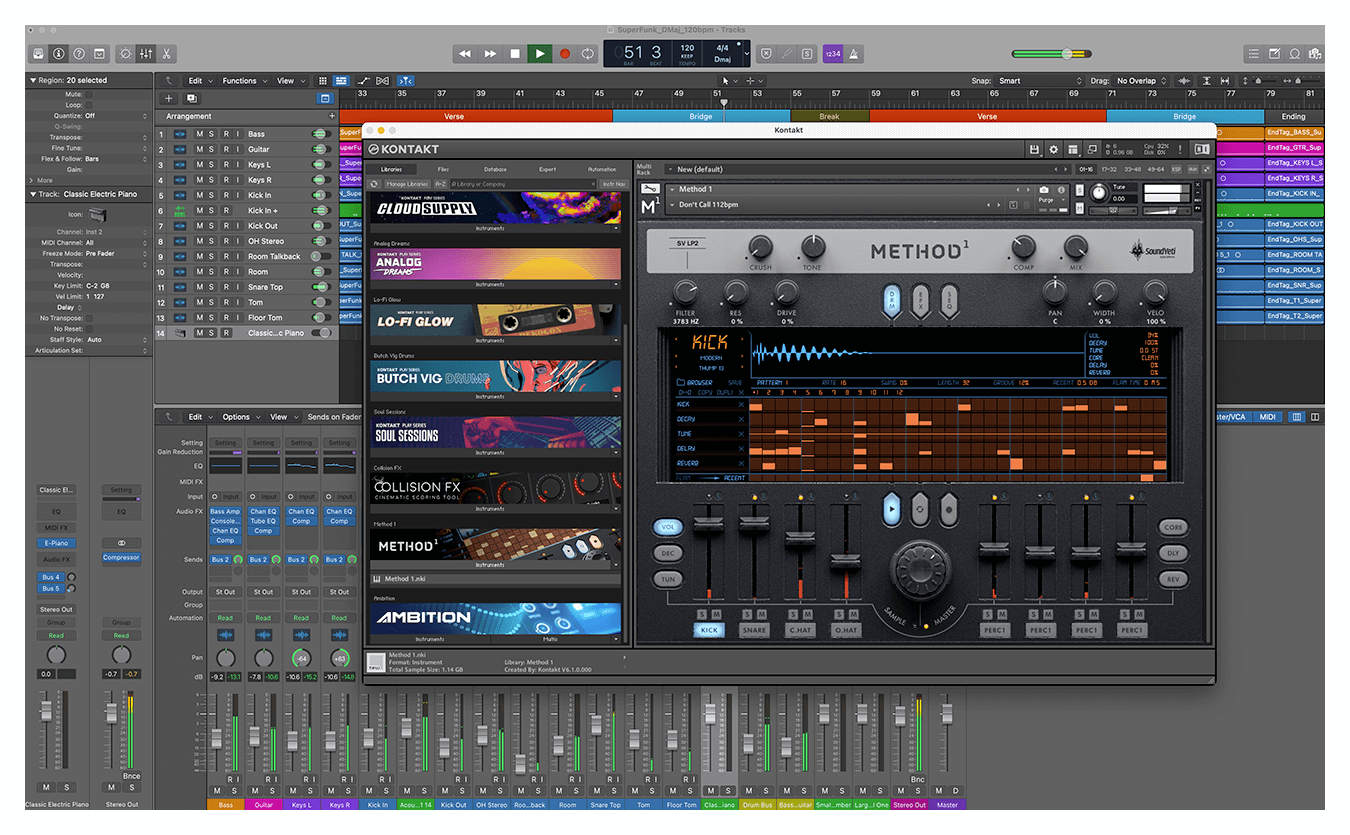
Task: Tick the Mute checkbox in Region inspector
Action: pyautogui.click(x=88, y=94)
